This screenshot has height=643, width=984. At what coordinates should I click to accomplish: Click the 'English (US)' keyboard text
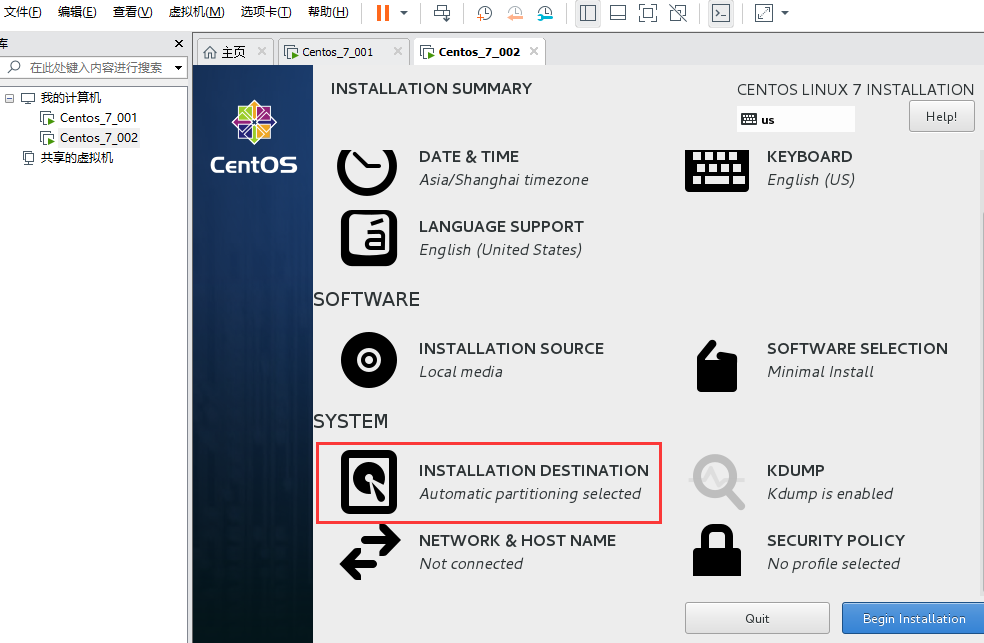[x=811, y=180]
